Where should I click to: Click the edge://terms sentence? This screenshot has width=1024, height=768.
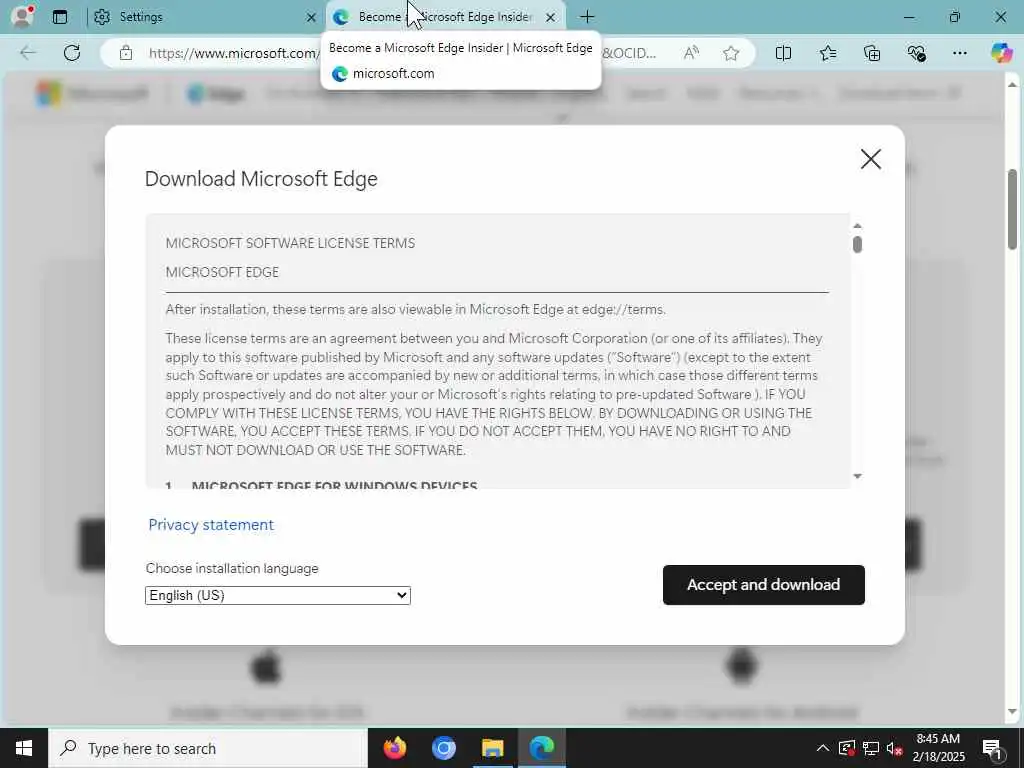tap(415, 310)
